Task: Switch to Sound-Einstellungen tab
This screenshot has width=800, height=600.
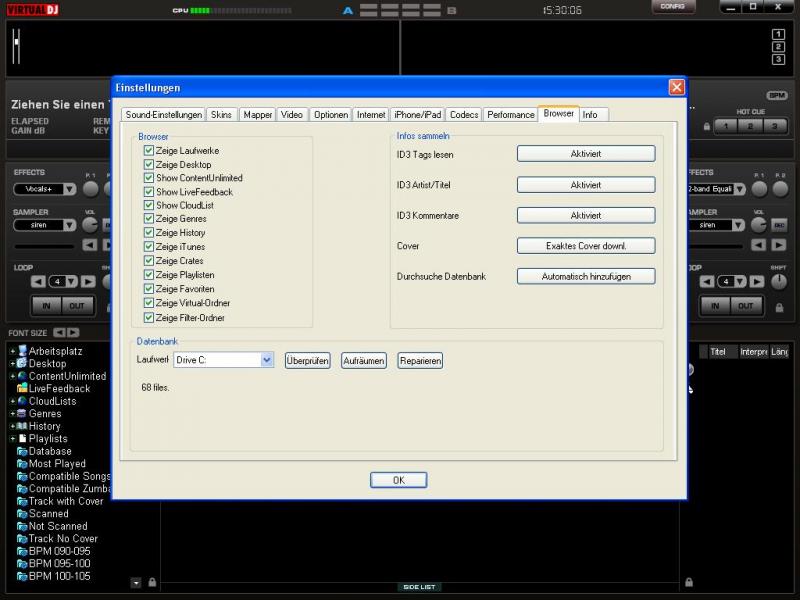Action: coord(163,115)
